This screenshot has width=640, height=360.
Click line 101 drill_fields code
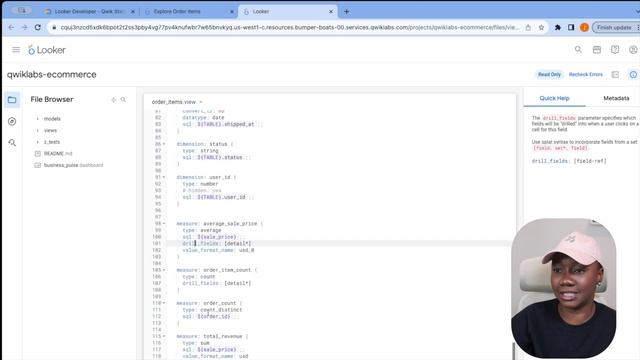(216, 243)
